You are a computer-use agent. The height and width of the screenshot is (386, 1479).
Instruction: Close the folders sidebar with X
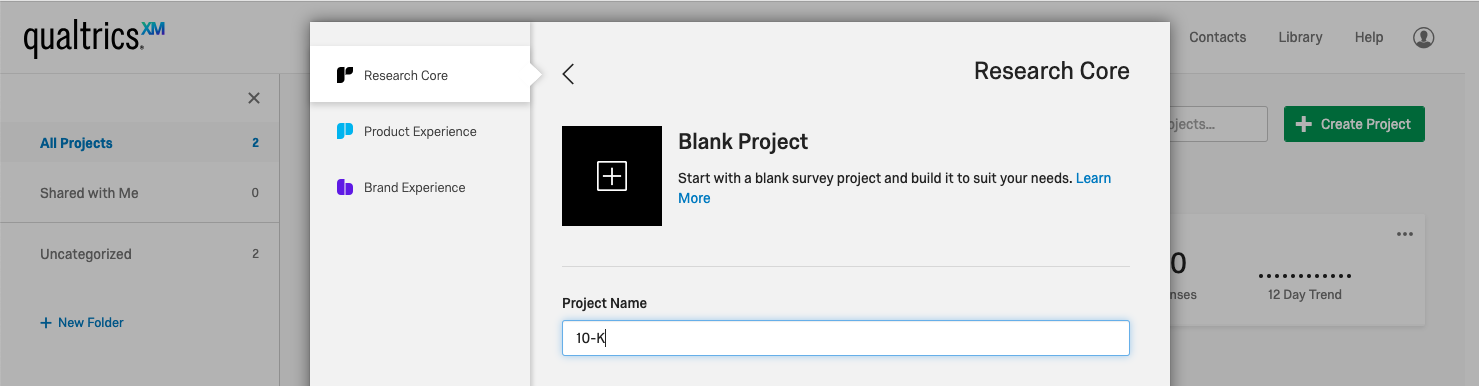click(254, 98)
